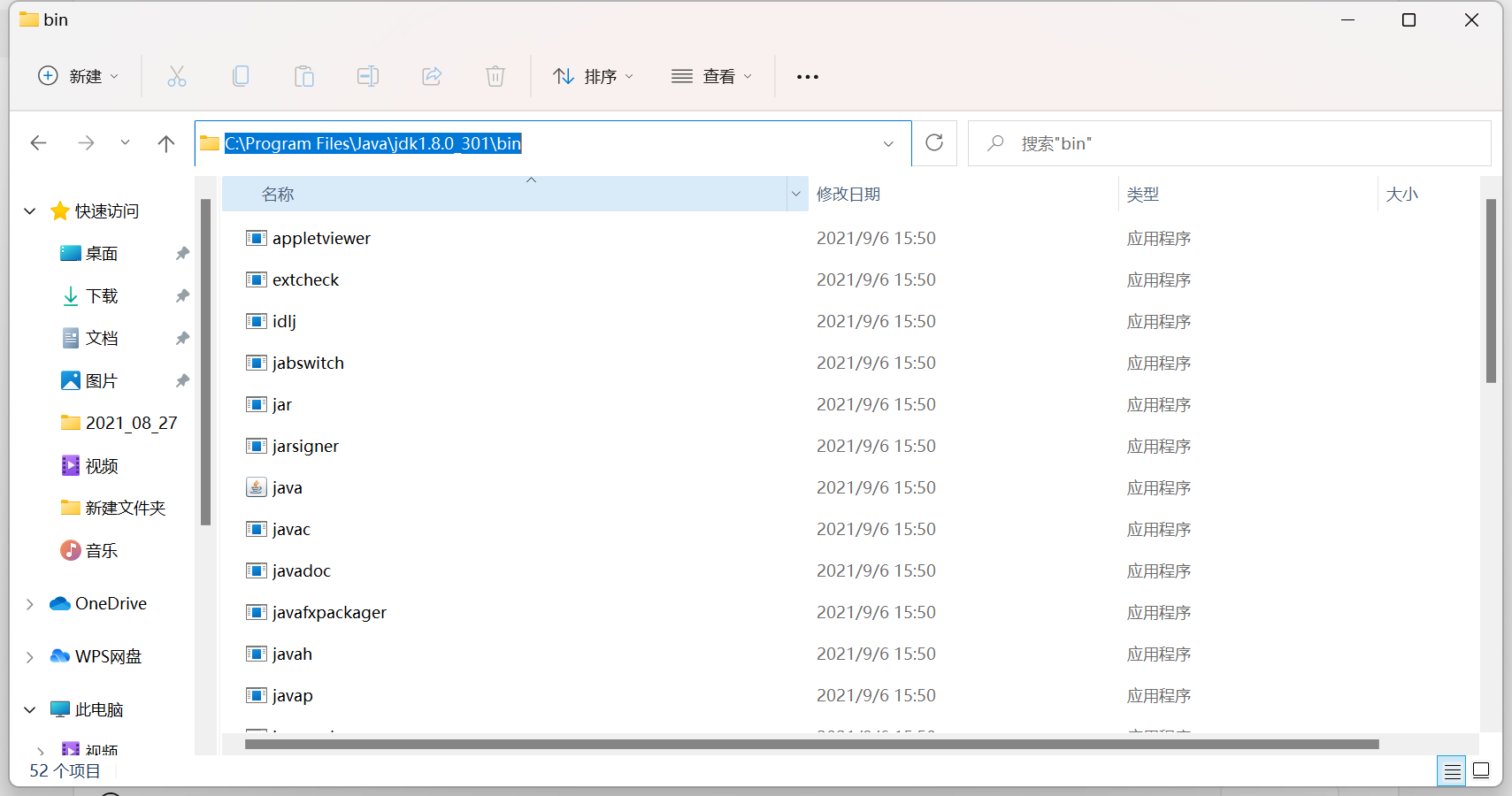Click the file list vertical scrollbar
The height and width of the screenshot is (796, 1512).
pos(1491,290)
